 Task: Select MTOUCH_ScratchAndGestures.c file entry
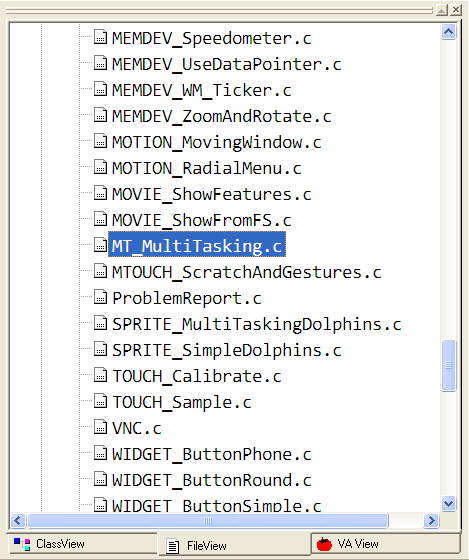(246, 273)
